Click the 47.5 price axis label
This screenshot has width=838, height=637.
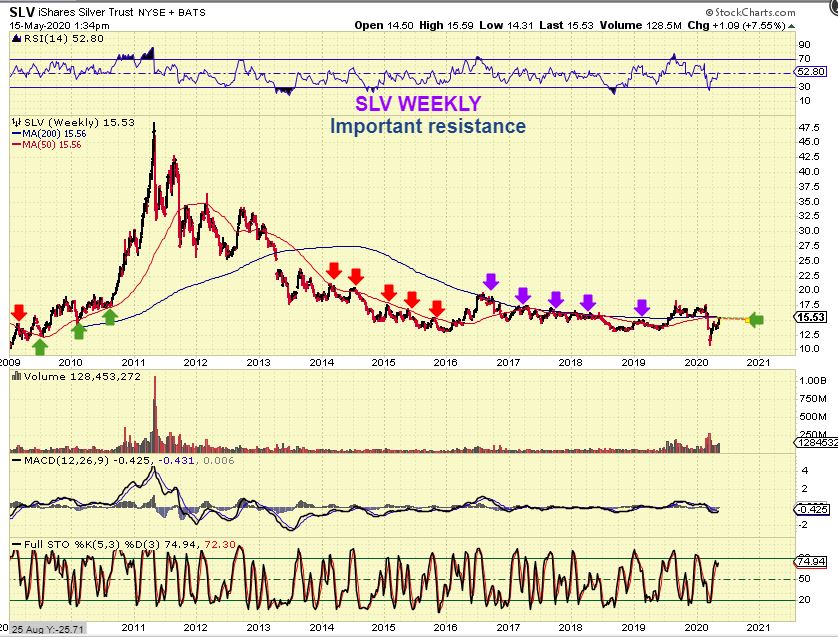coord(809,128)
